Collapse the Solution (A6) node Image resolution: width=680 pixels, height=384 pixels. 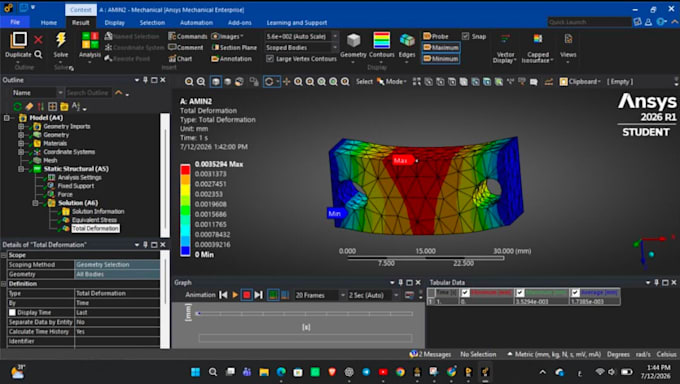point(36,203)
